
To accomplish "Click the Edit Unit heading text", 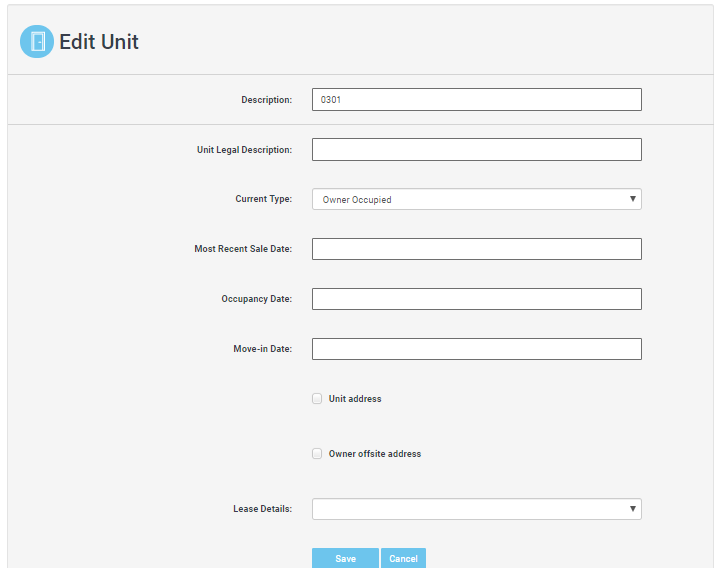I will pos(99,42).
